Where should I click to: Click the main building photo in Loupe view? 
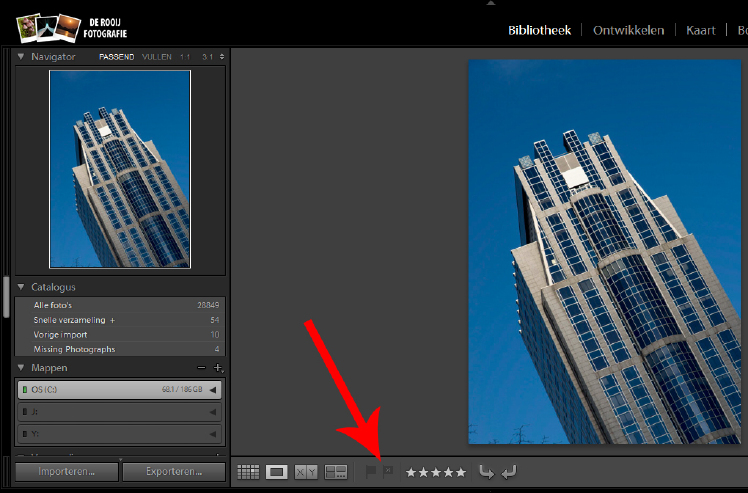[x=604, y=252]
